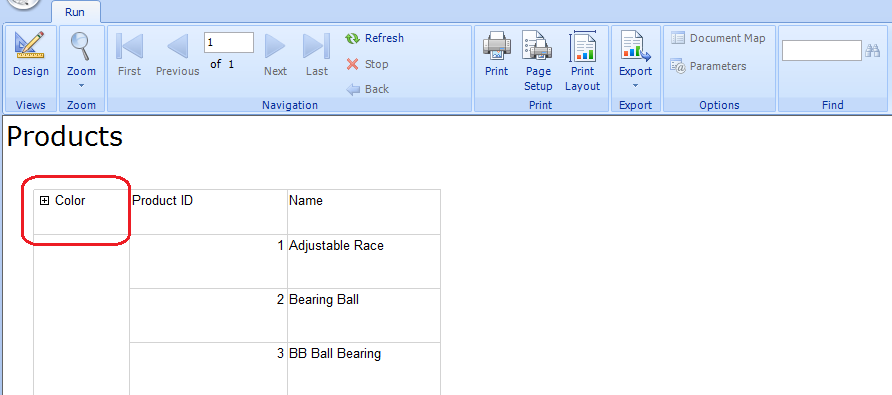Go to Next page
892x395 pixels.
click(x=275, y=55)
